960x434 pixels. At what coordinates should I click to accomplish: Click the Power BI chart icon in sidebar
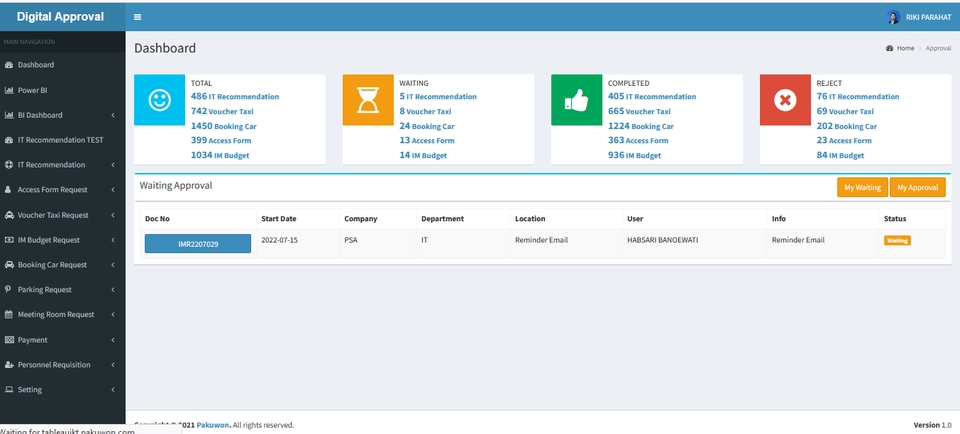[x=9, y=90]
